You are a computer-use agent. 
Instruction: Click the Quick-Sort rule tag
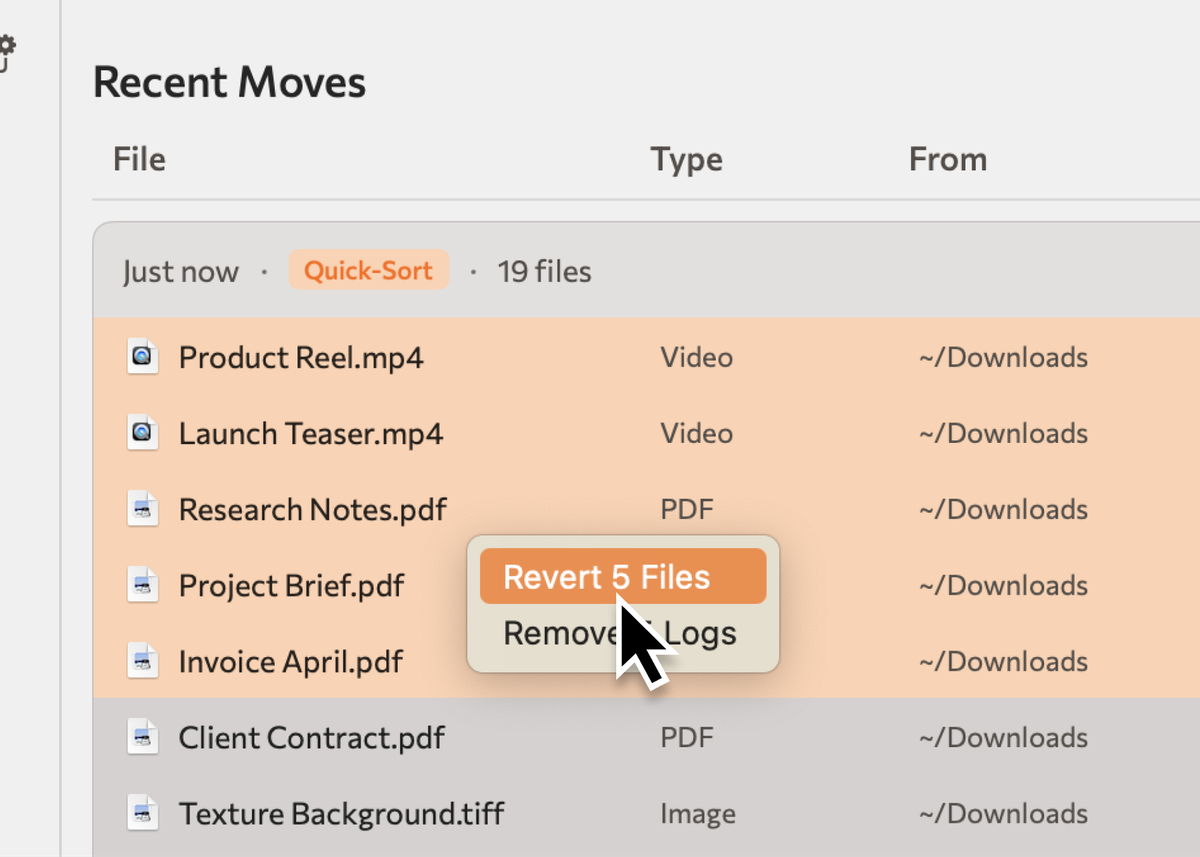pos(369,271)
